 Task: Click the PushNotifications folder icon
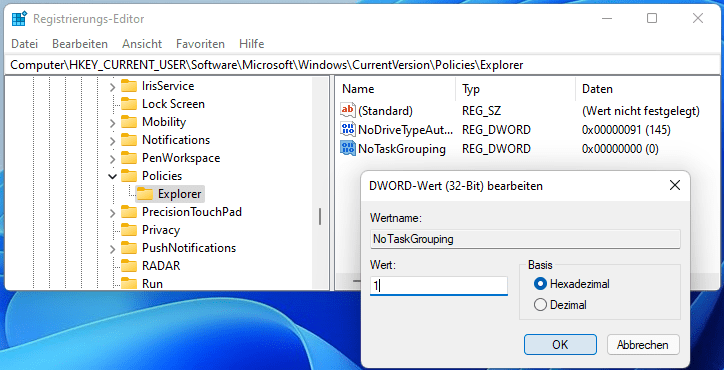pos(129,249)
